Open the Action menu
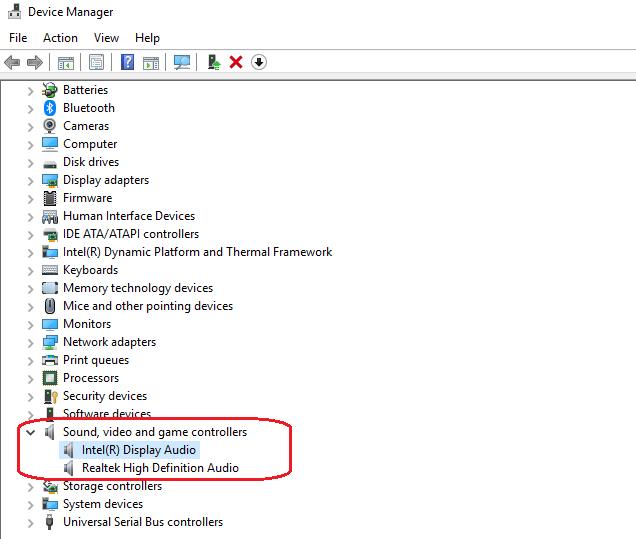636x539 pixels. tap(60, 38)
